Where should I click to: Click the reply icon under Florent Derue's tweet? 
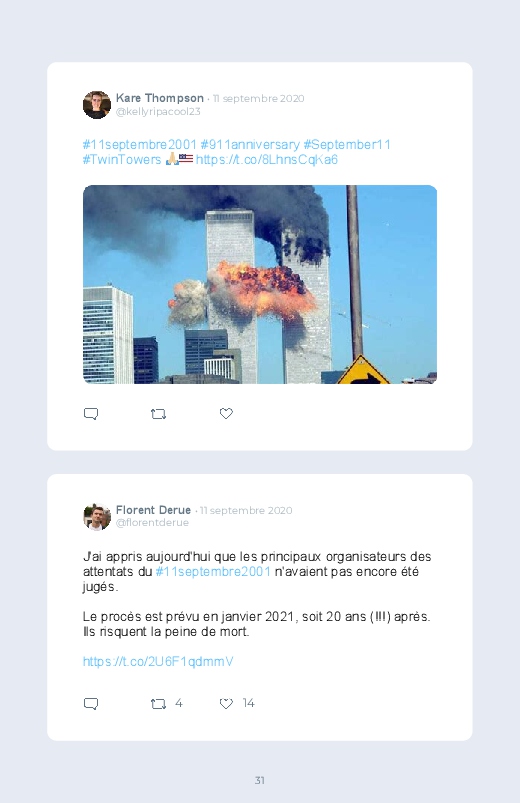tap(91, 703)
